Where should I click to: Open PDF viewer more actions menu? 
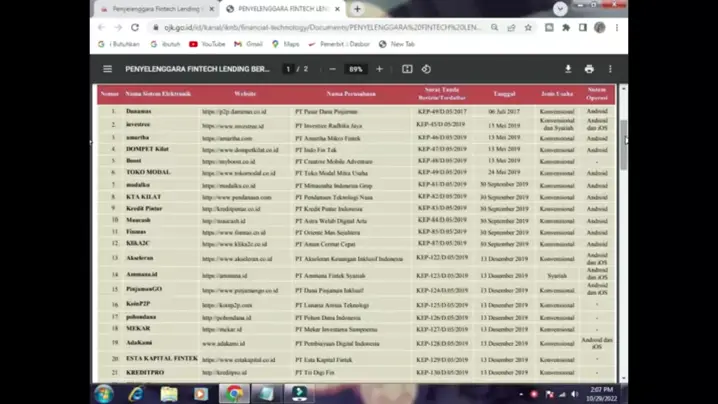610,69
